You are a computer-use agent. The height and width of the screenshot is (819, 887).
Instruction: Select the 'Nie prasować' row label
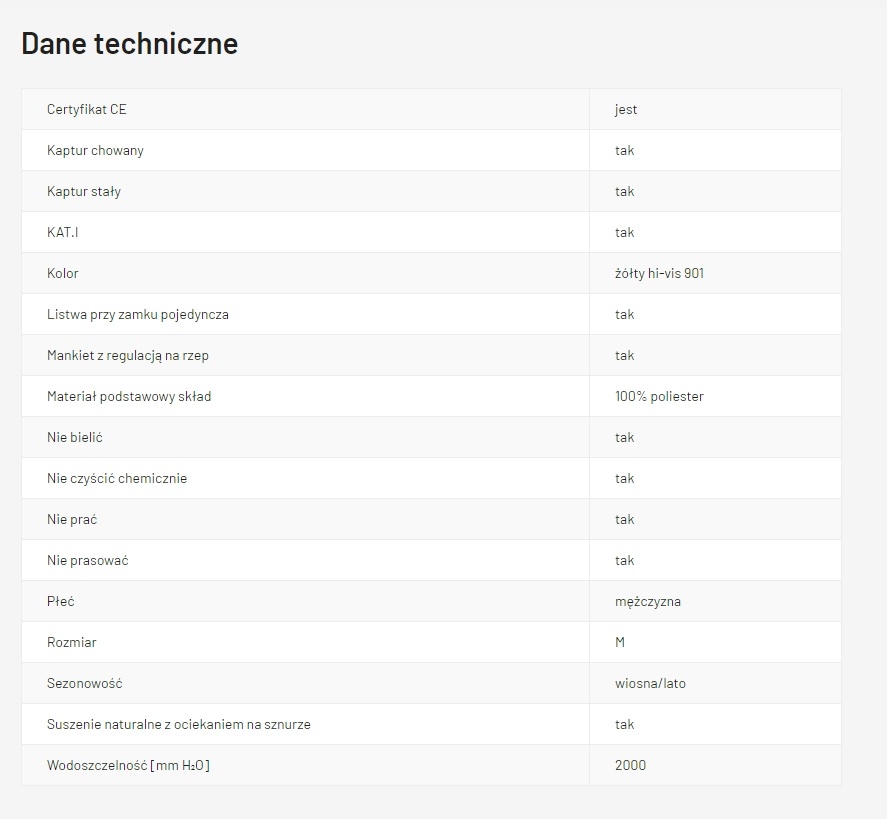pyautogui.click(x=88, y=560)
